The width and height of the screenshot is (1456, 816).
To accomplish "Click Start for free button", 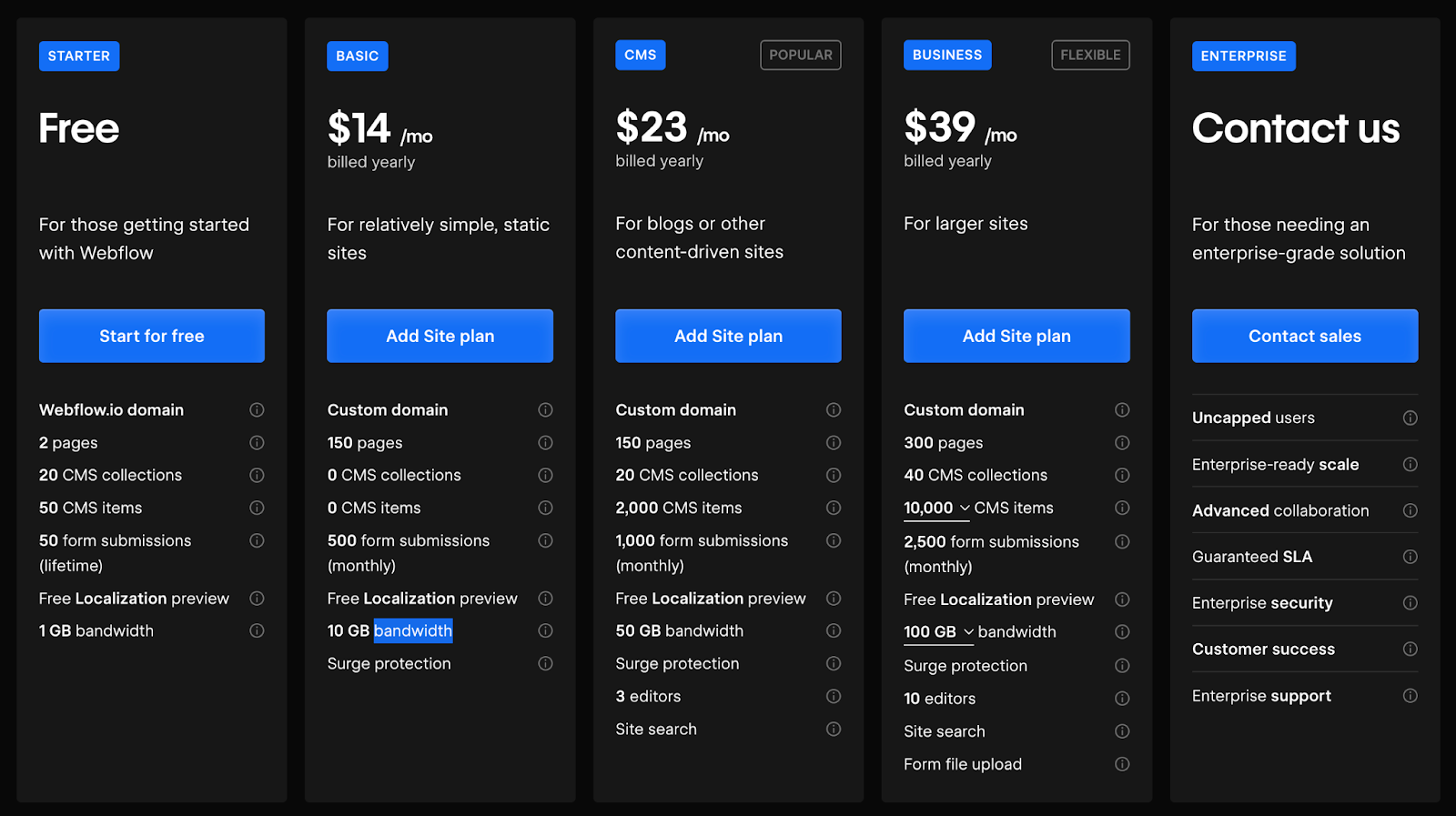I will pos(152,336).
